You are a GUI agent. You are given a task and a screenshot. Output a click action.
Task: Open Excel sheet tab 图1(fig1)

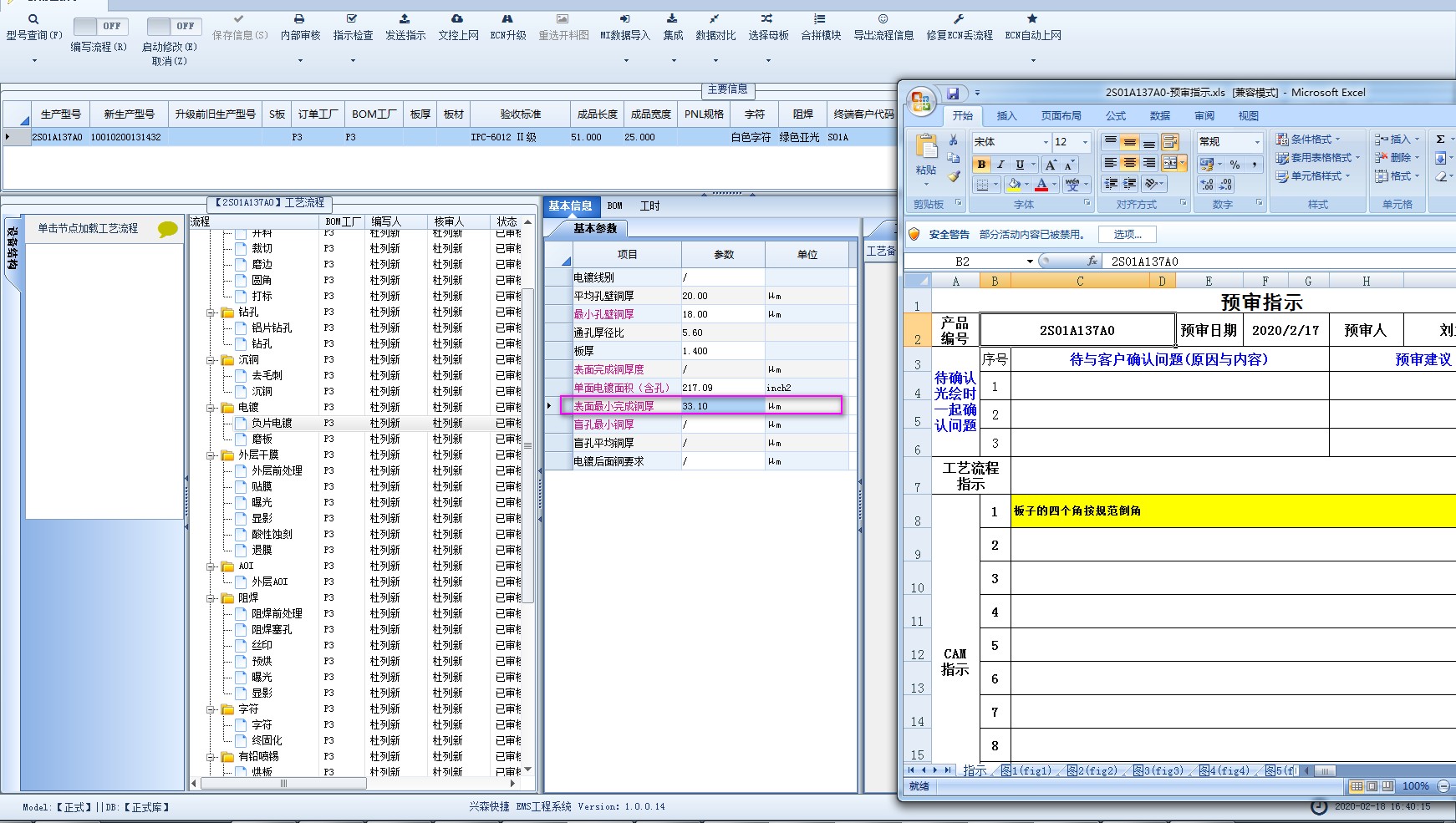[1026, 771]
